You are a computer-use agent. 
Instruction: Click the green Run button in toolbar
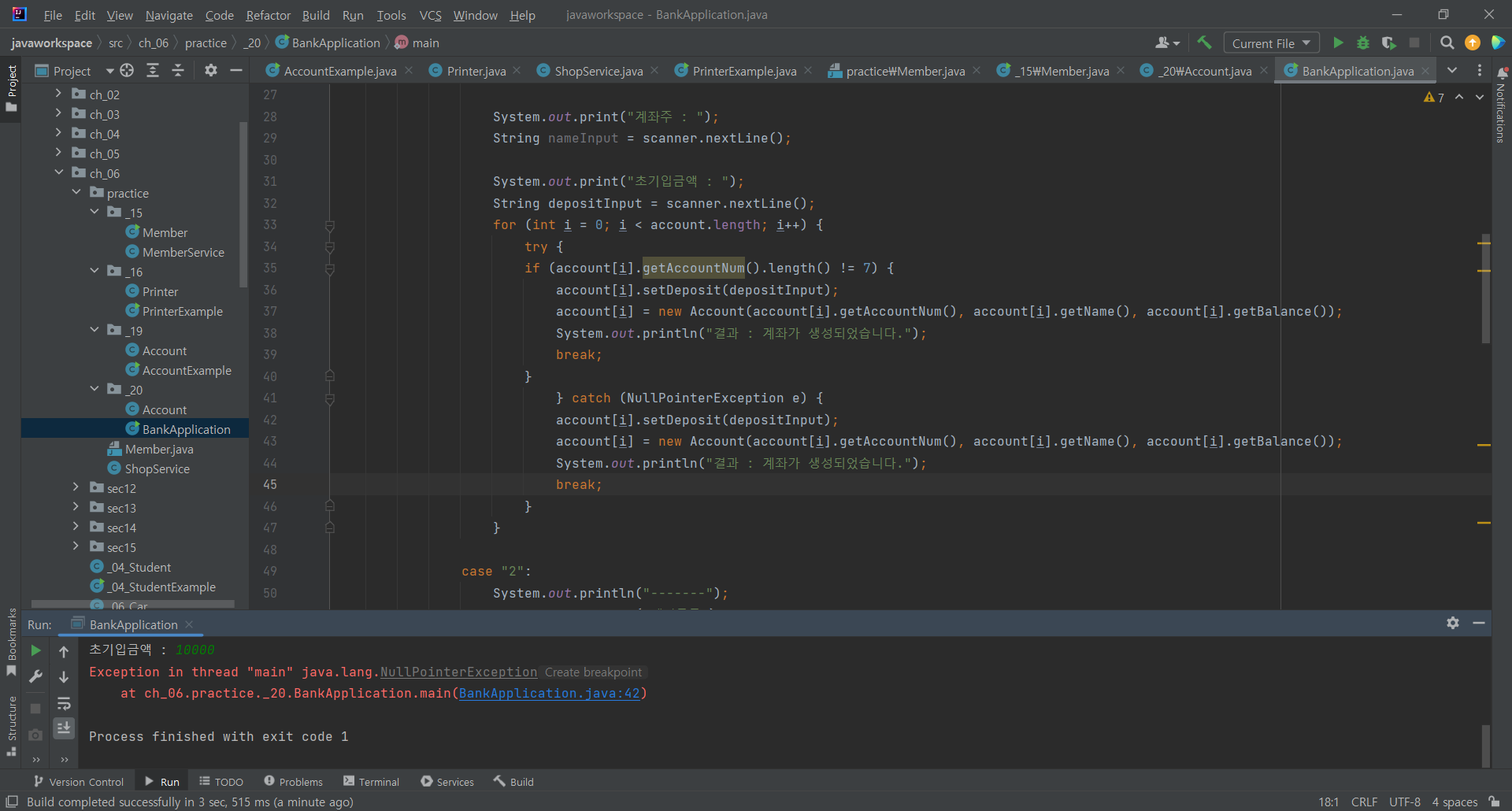[x=1337, y=43]
